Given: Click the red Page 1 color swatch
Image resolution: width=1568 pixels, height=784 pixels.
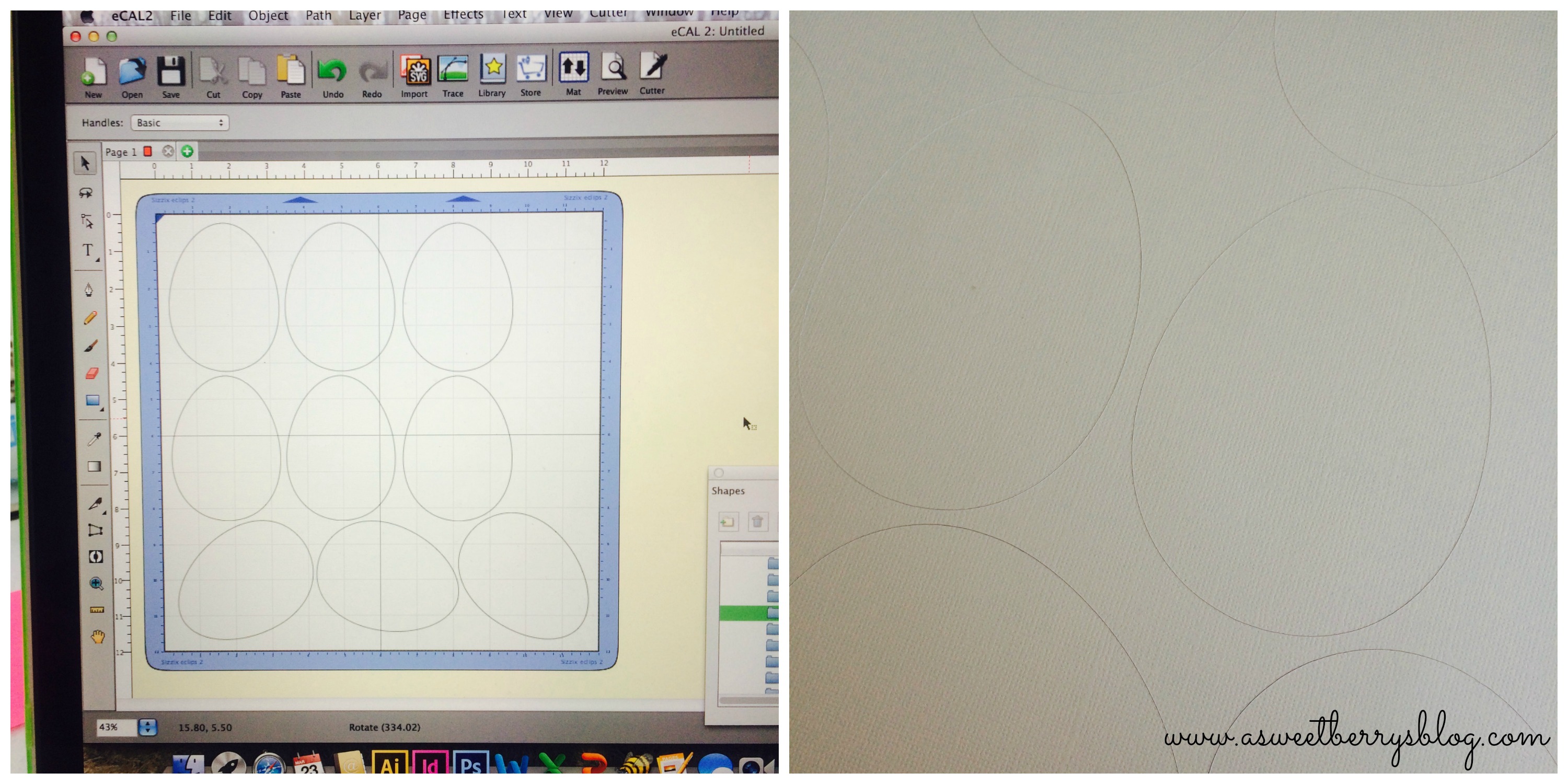Looking at the screenshot, I should pos(147,151).
